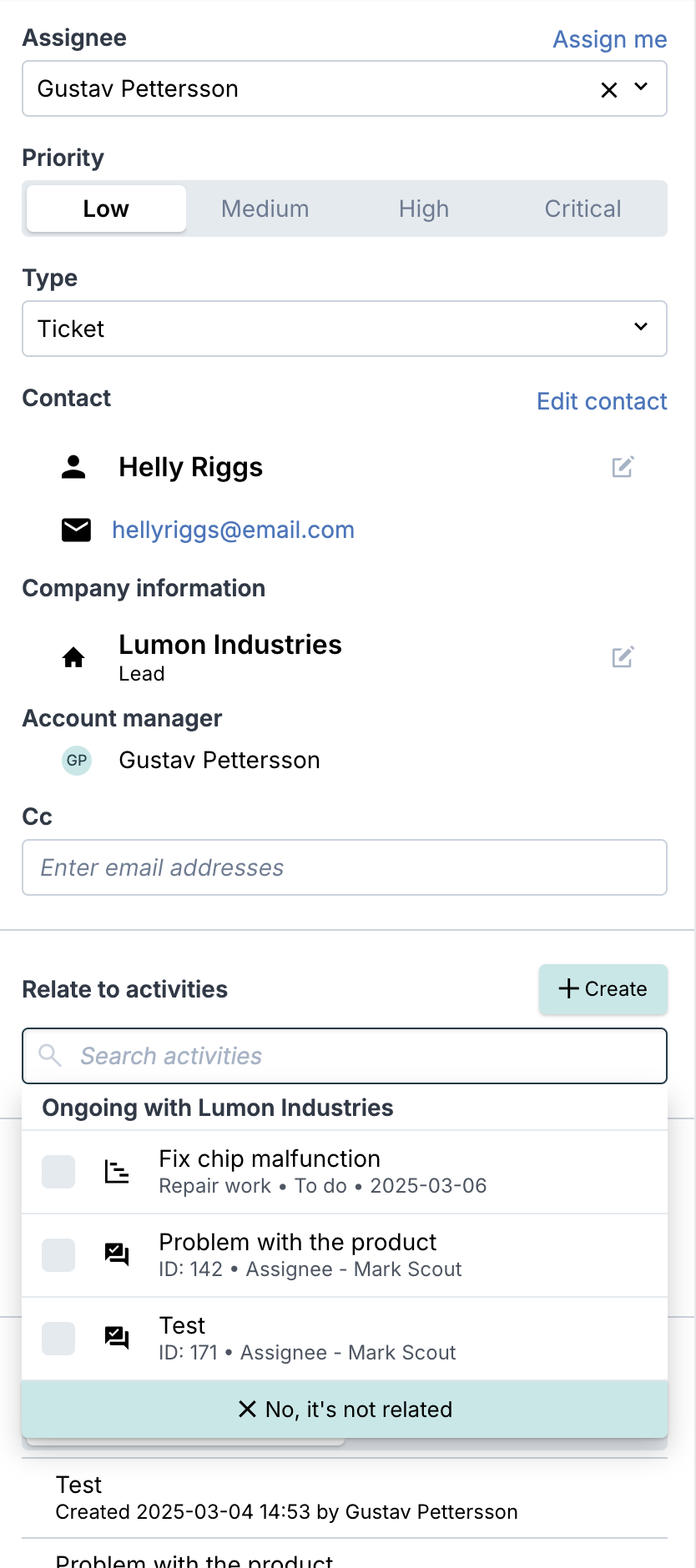
Task: Expand the Assignee dropdown chevron
Action: pyautogui.click(x=641, y=87)
